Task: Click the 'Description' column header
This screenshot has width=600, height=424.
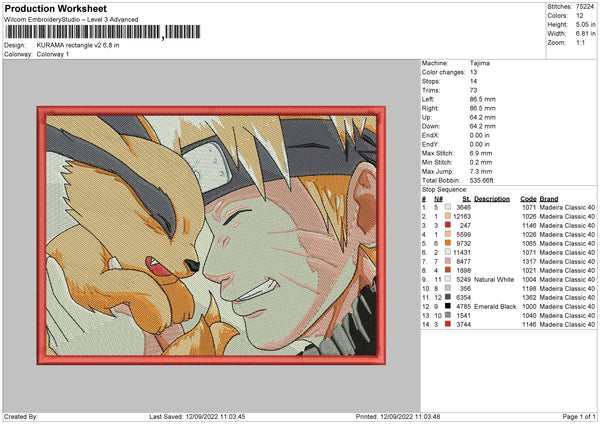Action: point(492,199)
